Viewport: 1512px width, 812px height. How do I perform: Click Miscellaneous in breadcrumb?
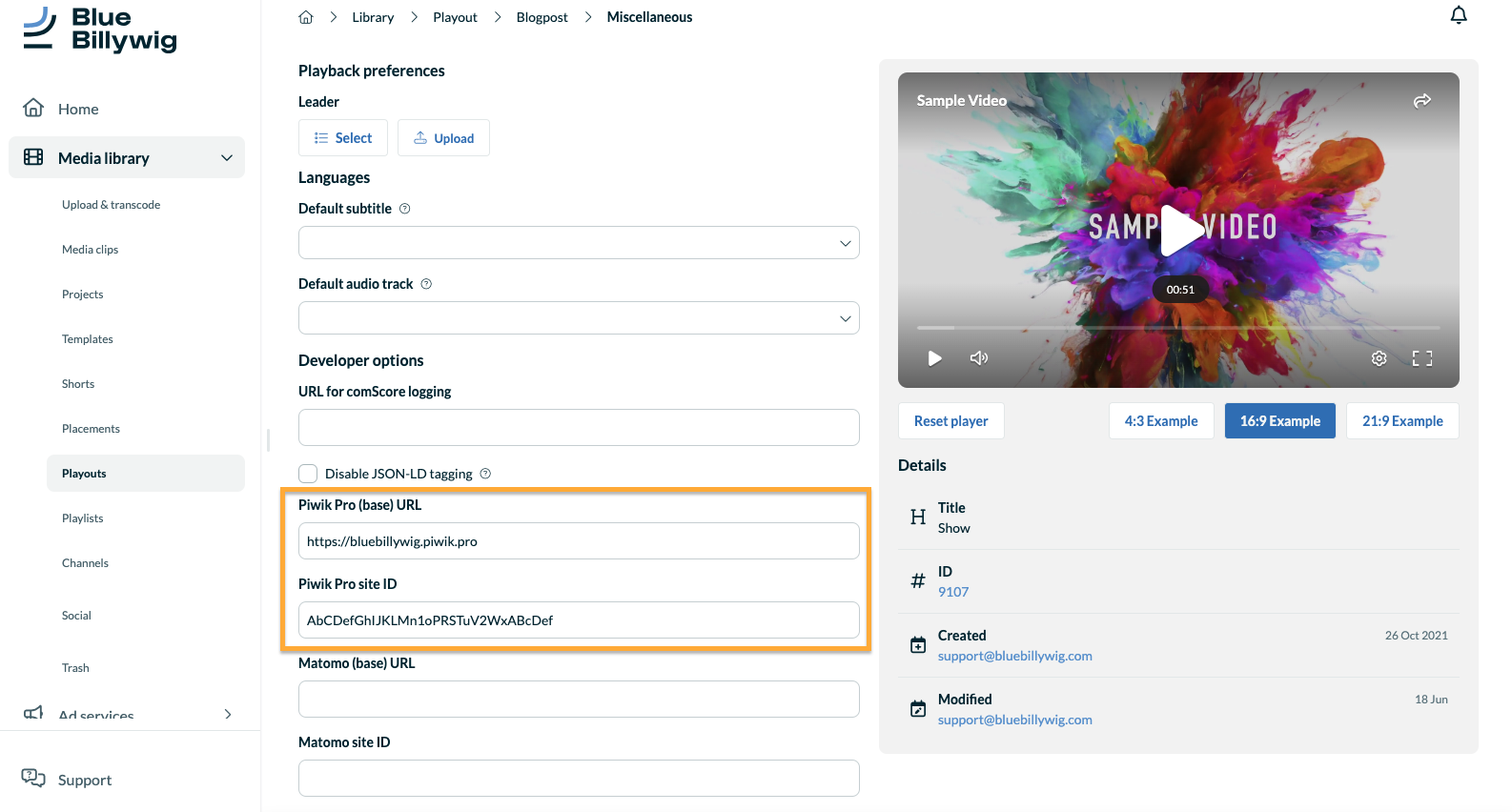pos(650,17)
